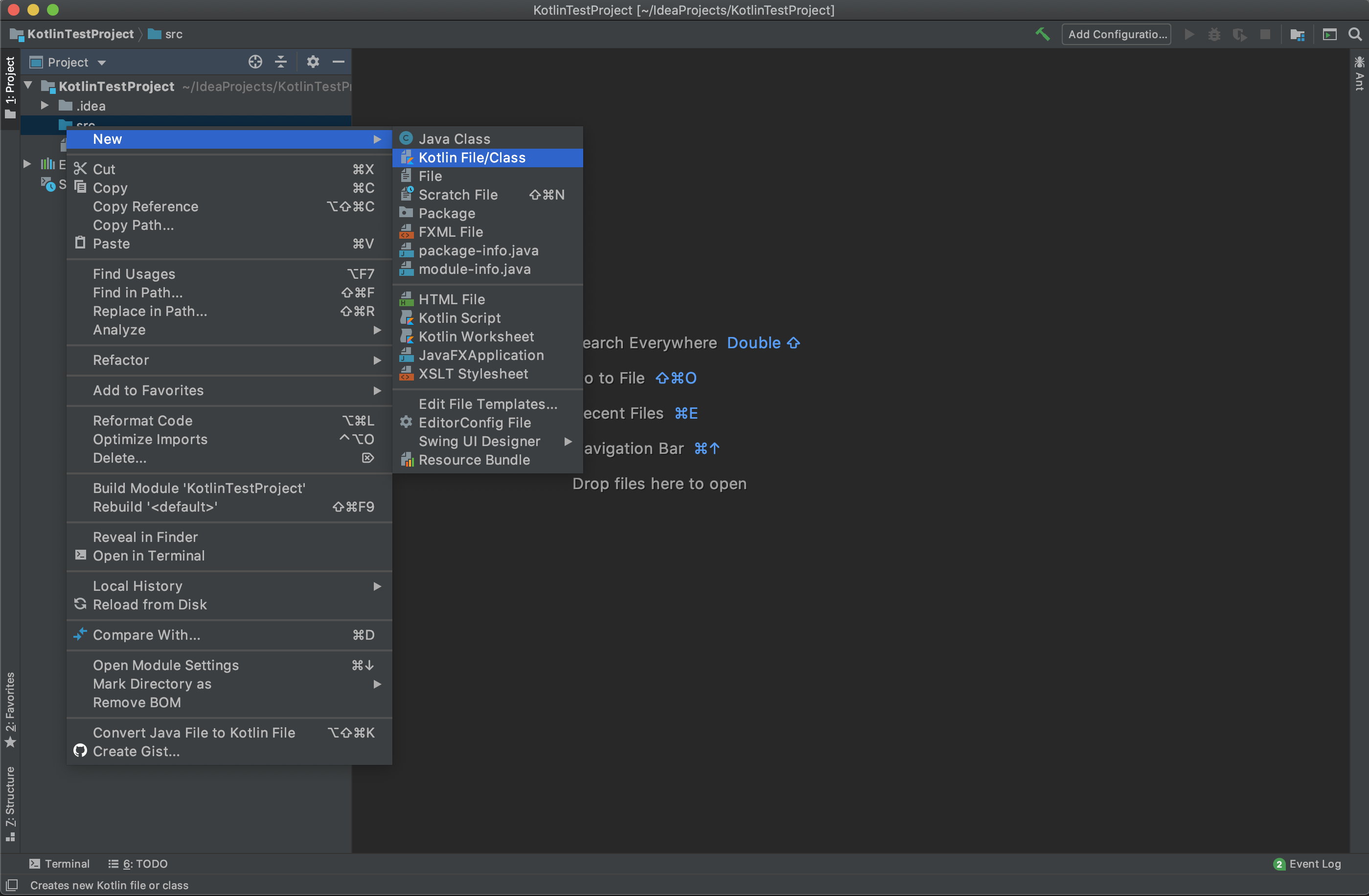
Task: Choose Open in Terminal from context menu
Action: (x=148, y=556)
